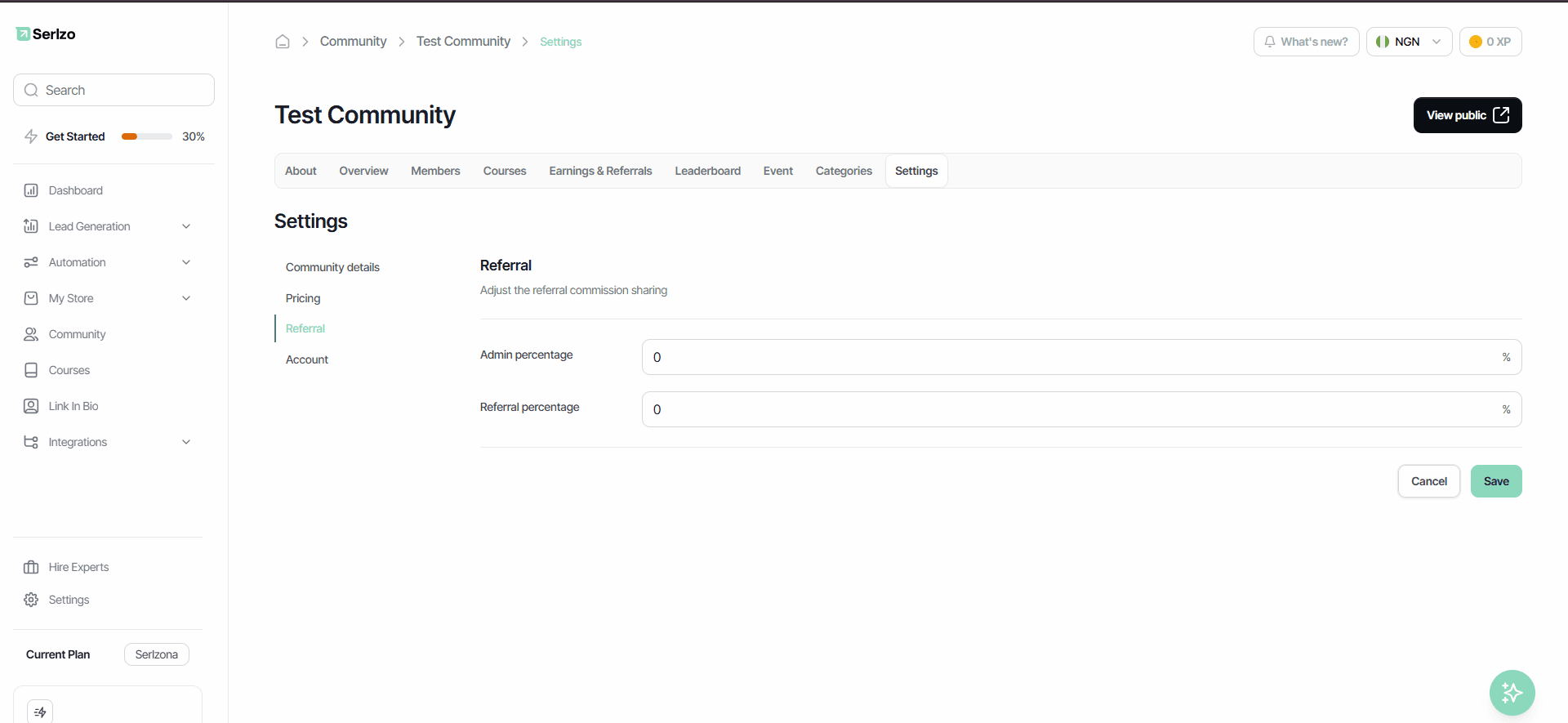Image resolution: width=1568 pixels, height=723 pixels.
Task: Click the sidebar Search field
Action: [114, 90]
